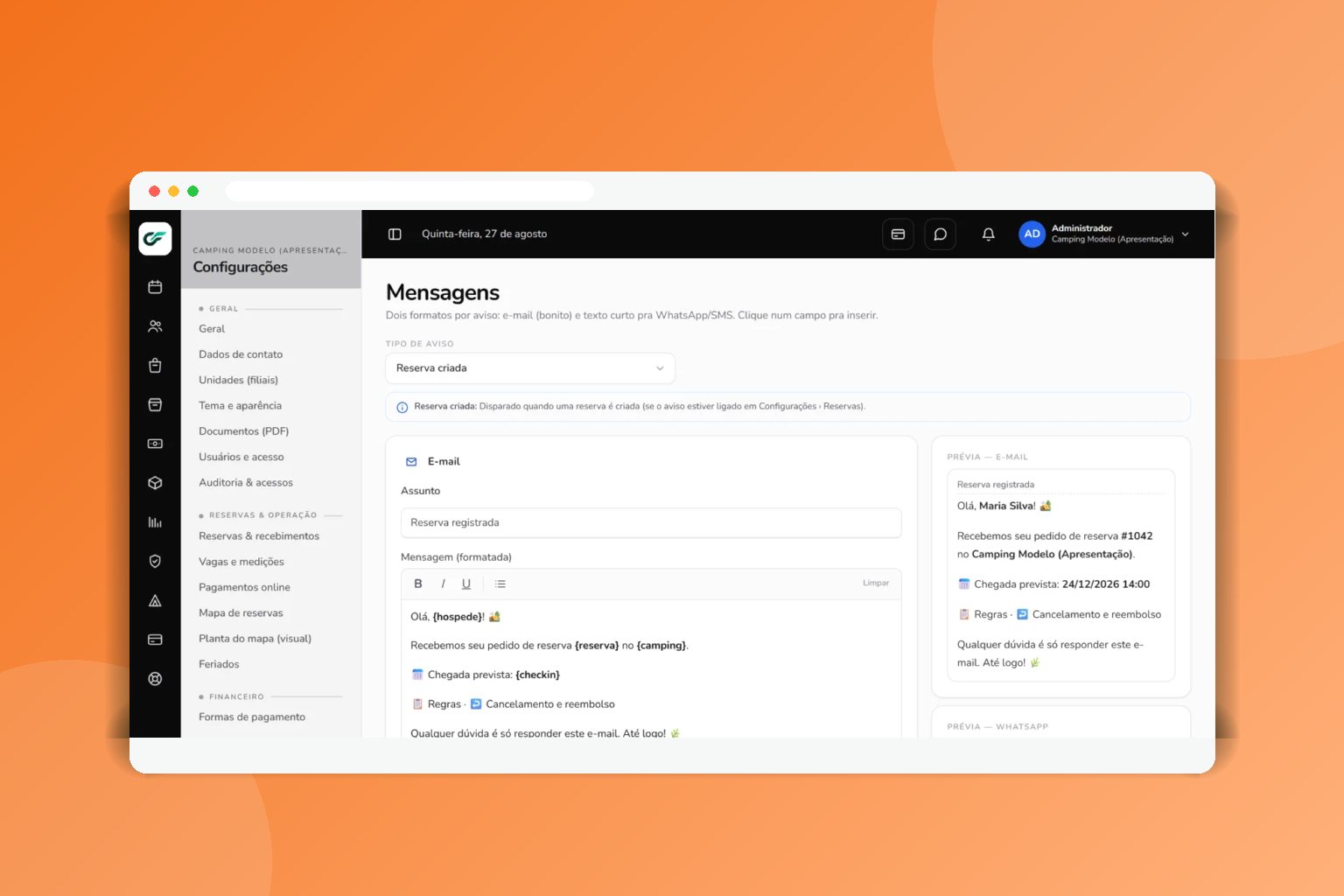Open the banknote (cash) icon in the rail
Viewport: 1344px width, 896px height.
tap(155, 444)
